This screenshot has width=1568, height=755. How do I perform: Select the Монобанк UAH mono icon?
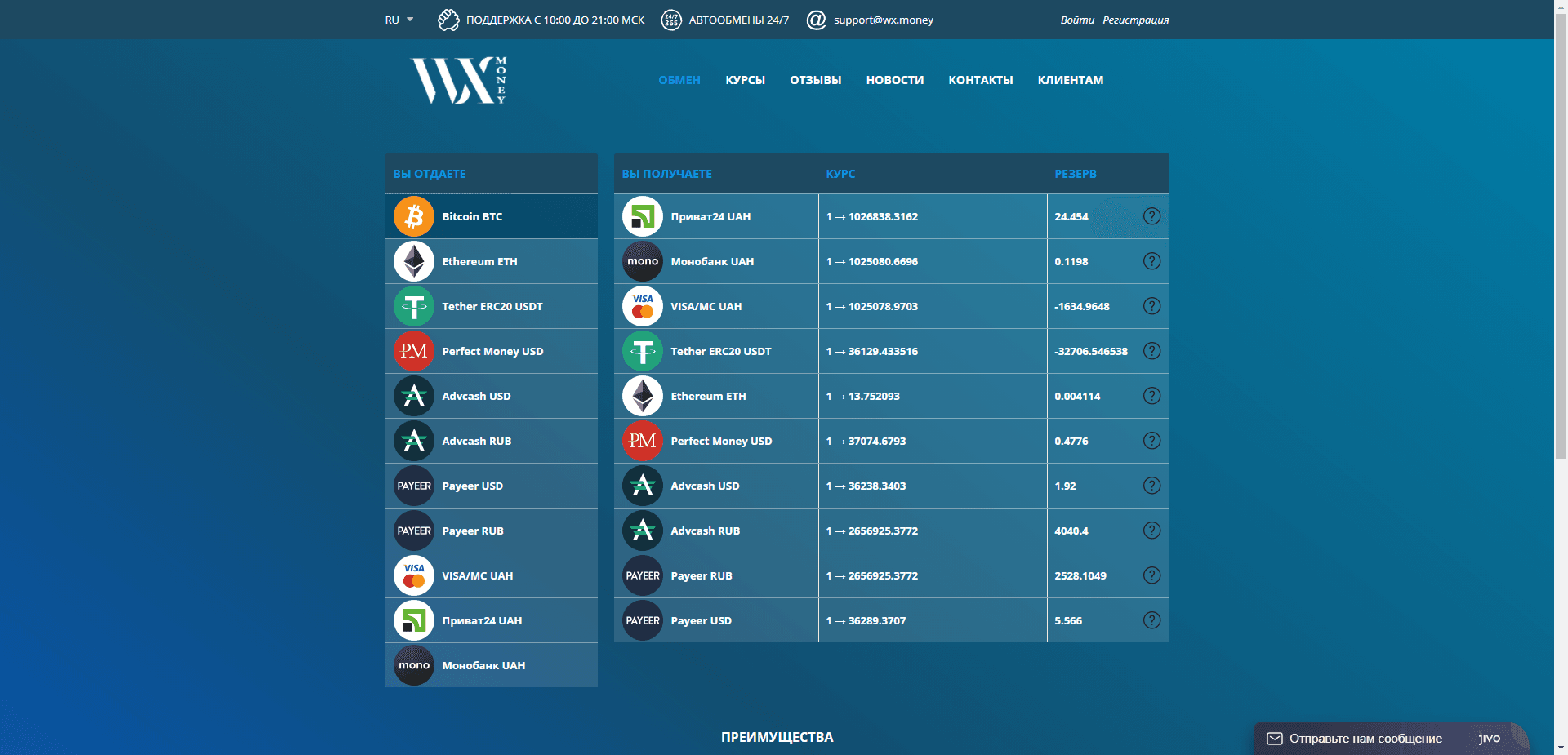(414, 665)
